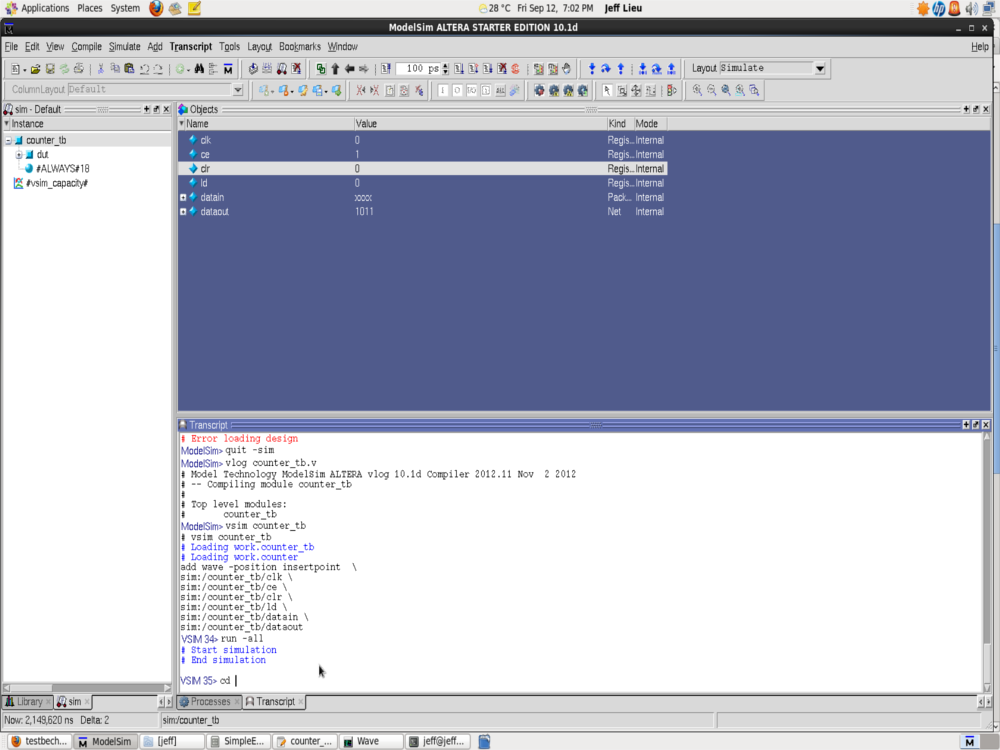Select the Transcript tab at bottom

click(x=274, y=702)
